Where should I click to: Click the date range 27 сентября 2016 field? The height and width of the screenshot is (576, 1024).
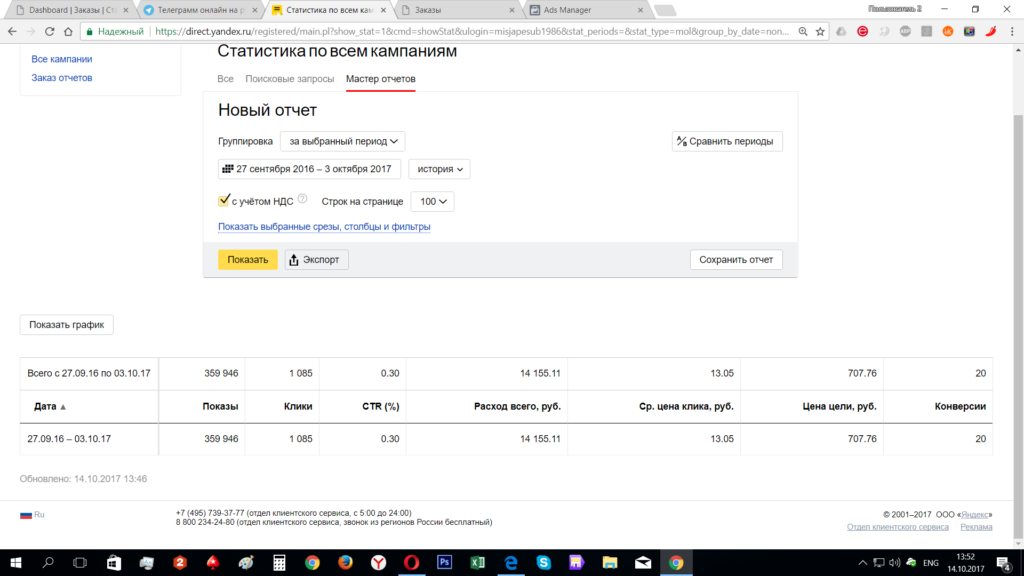click(309, 169)
